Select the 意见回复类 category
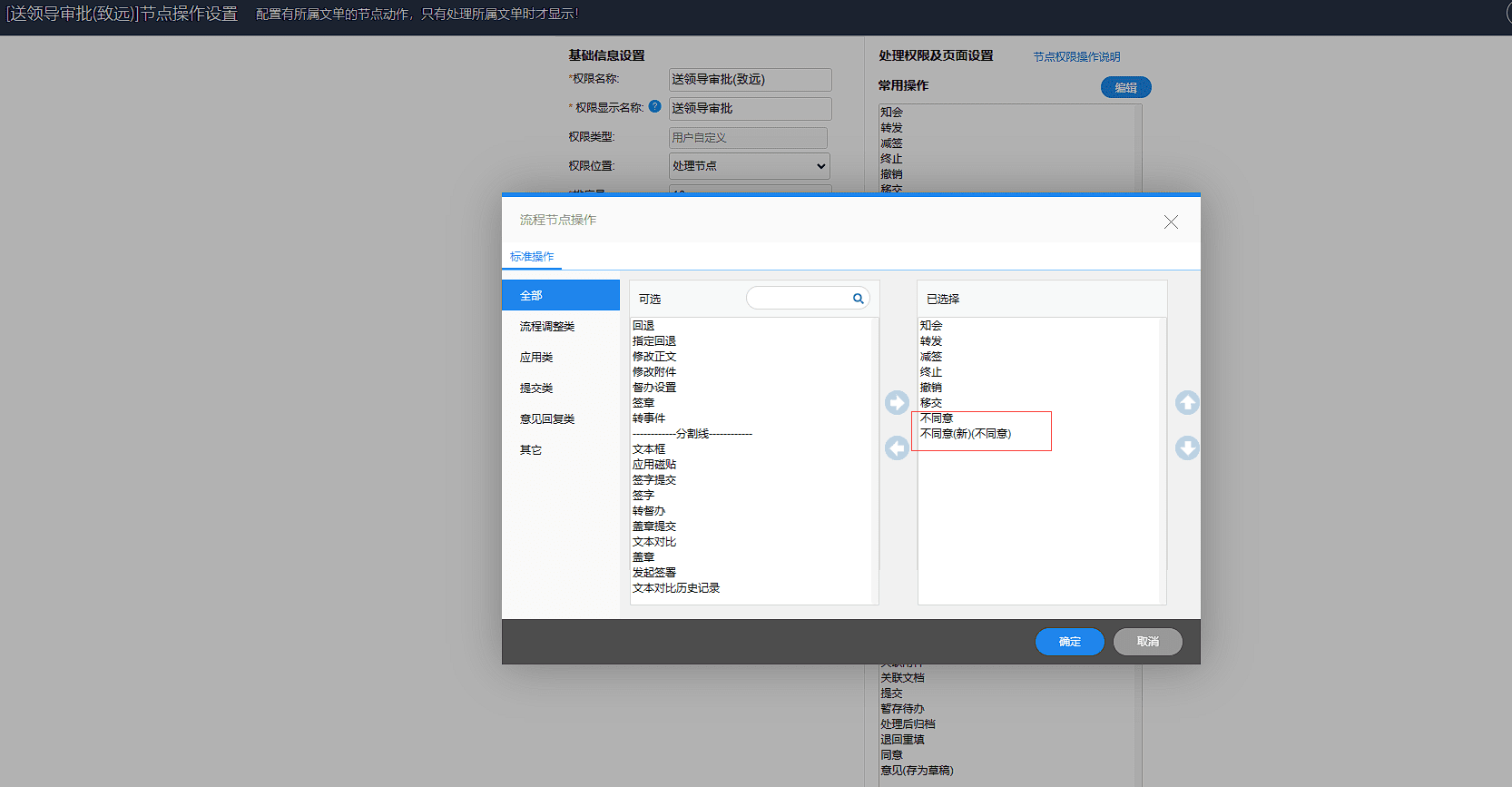This screenshot has width=1512, height=787. point(561,418)
